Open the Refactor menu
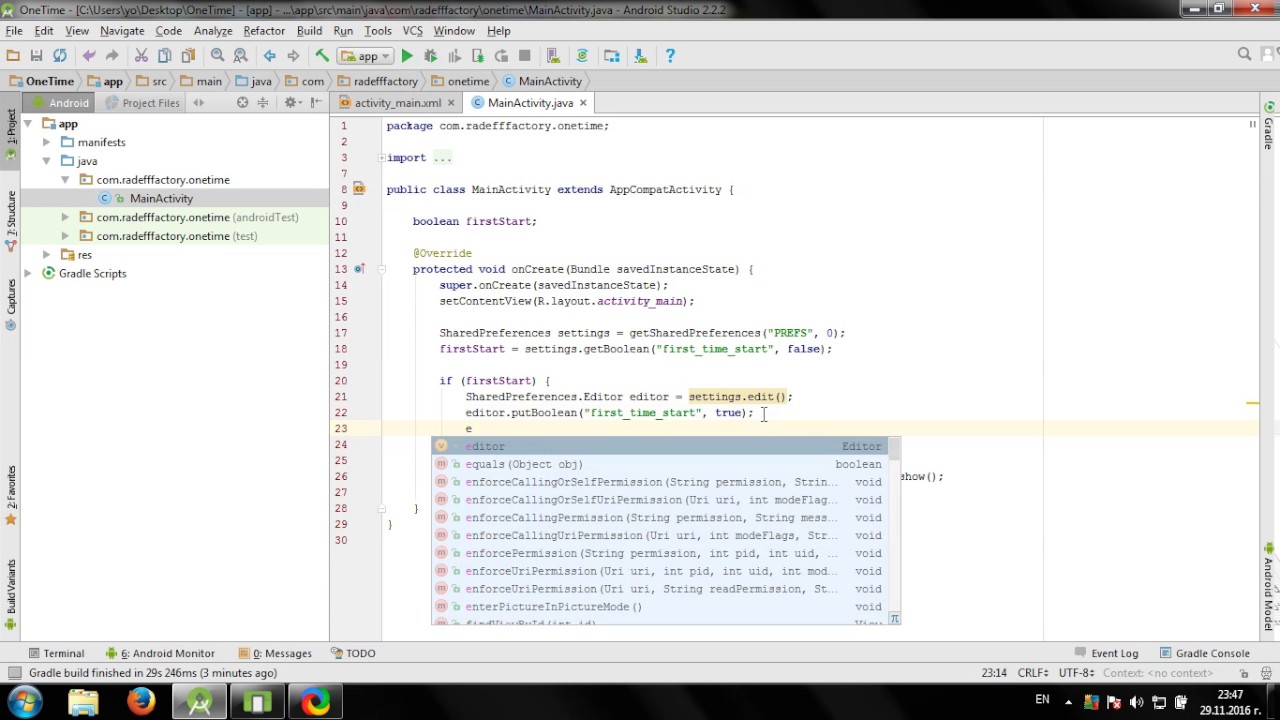The width and height of the screenshot is (1280, 720). pyautogui.click(x=264, y=31)
